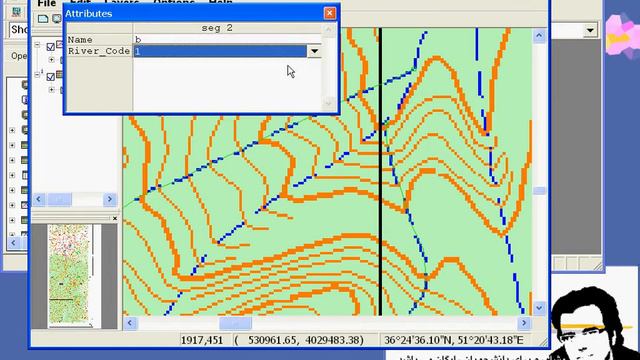The height and width of the screenshot is (360, 640).
Task: Click status bar latitude/longitude readout
Action: 453,340
